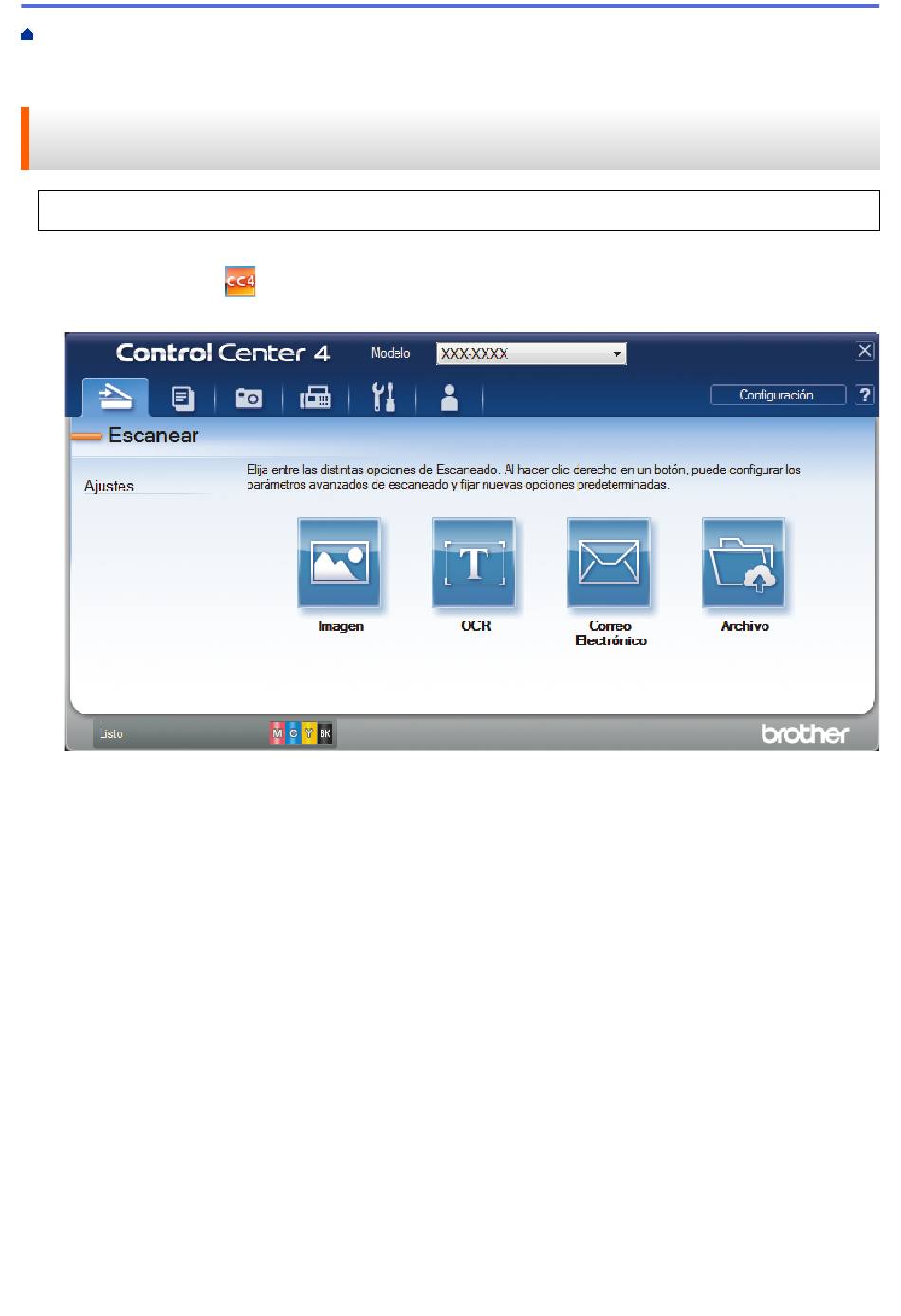901x1316 pixels.
Task: Open the Modelo dropdown list
Action: [x=531, y=354]
